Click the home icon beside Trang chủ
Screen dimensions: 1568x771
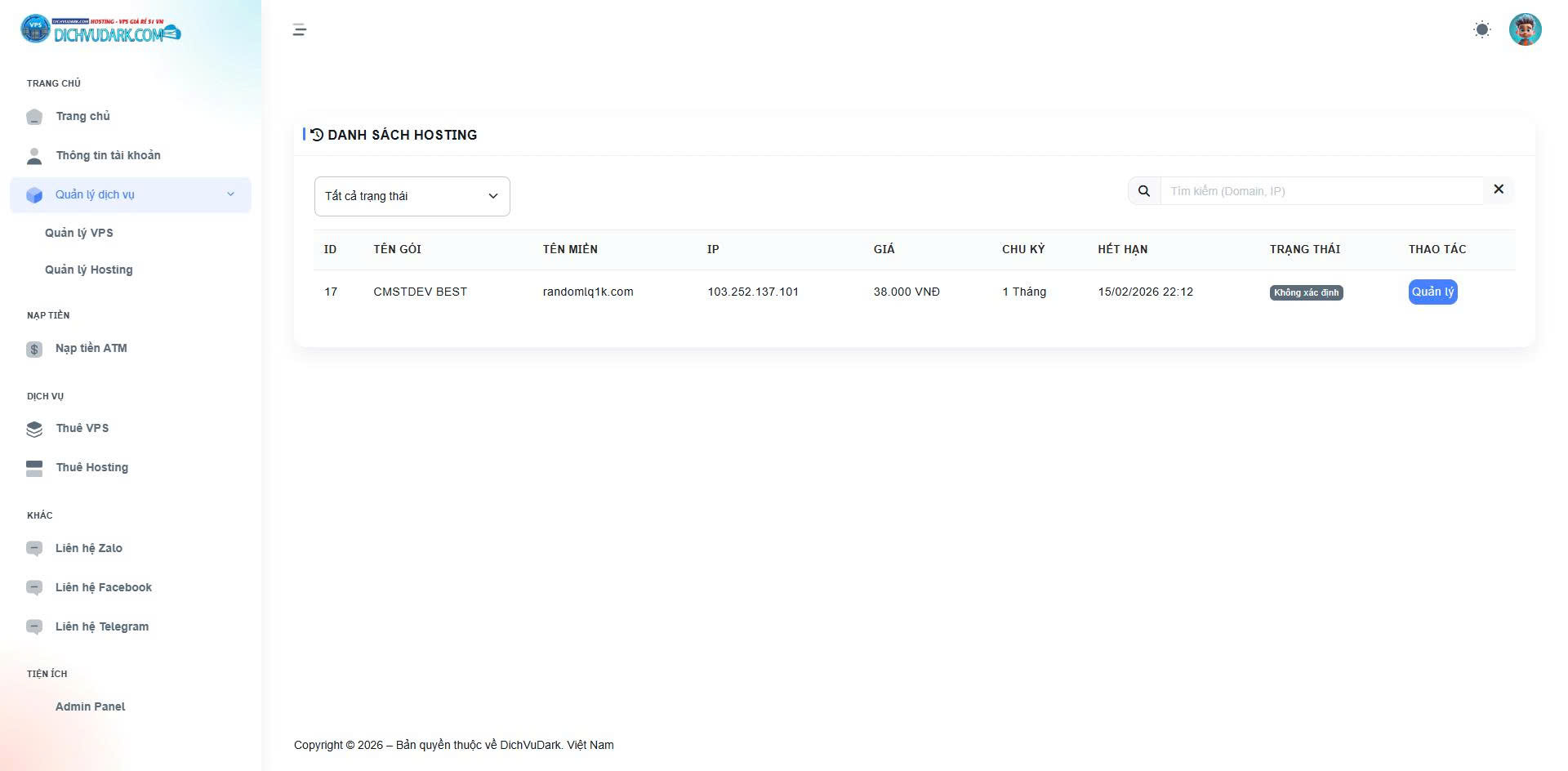click(34, 117)
